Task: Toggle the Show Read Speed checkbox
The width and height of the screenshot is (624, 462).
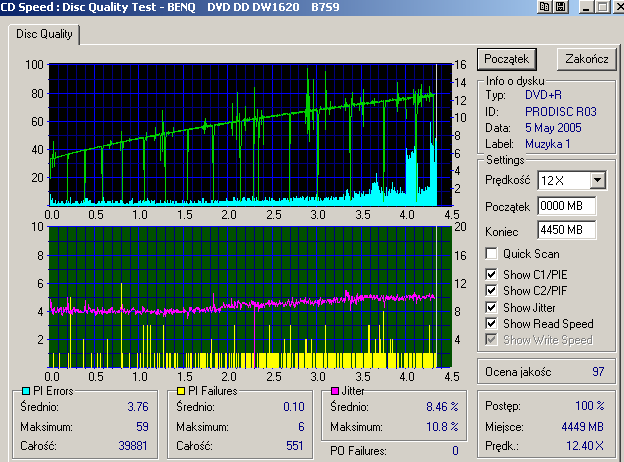Action: click(x=491, y=324)
